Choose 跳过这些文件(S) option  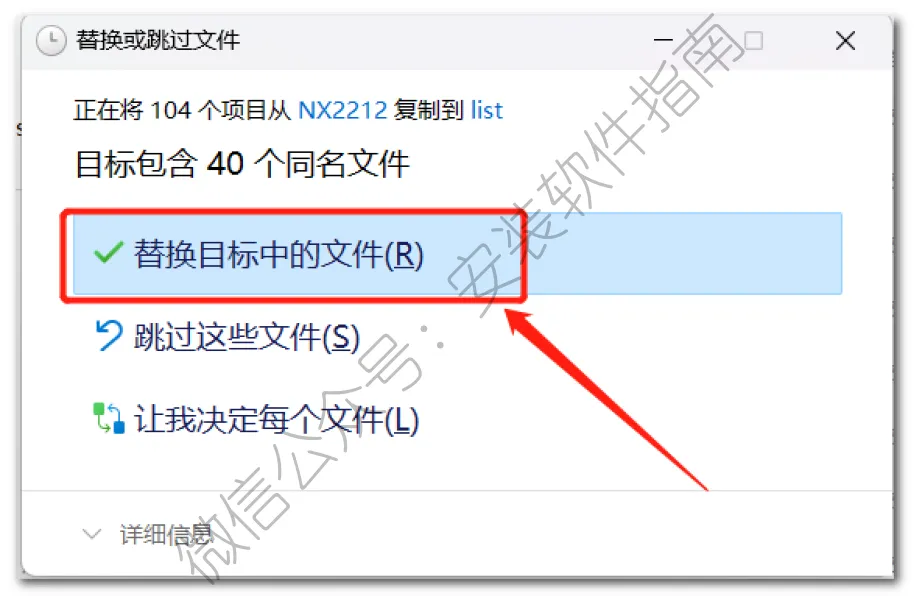tap(247, 337)
